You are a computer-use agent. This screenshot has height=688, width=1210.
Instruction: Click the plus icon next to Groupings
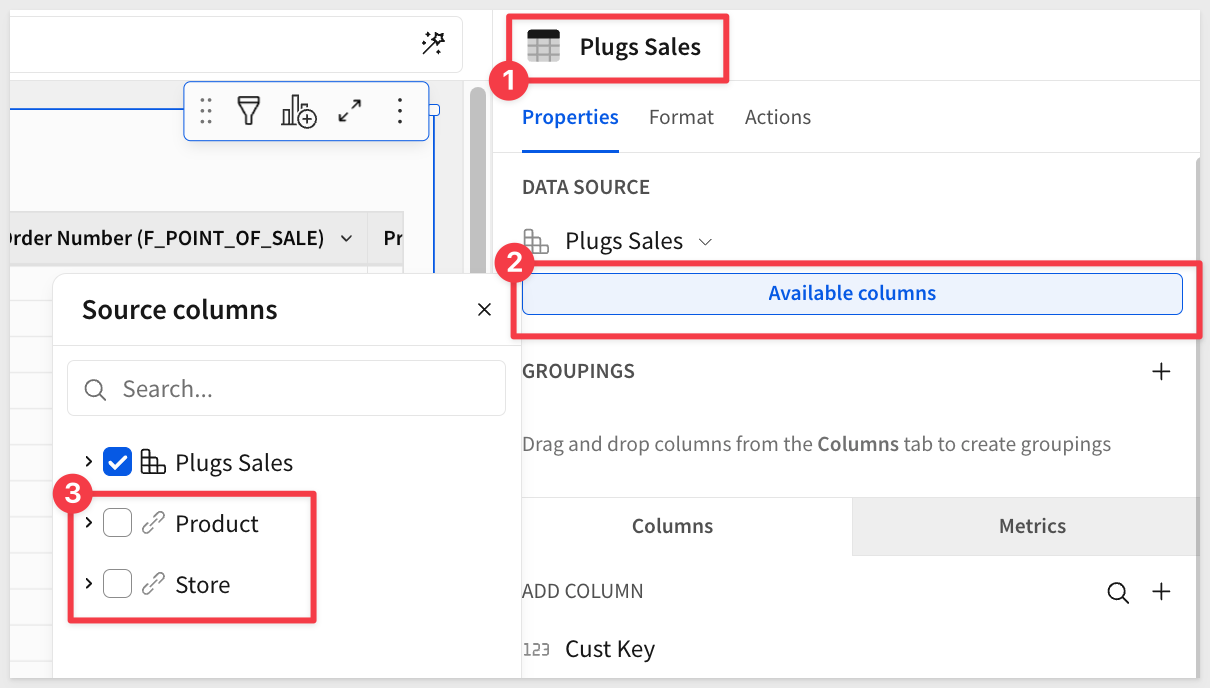coord(1161,372)
